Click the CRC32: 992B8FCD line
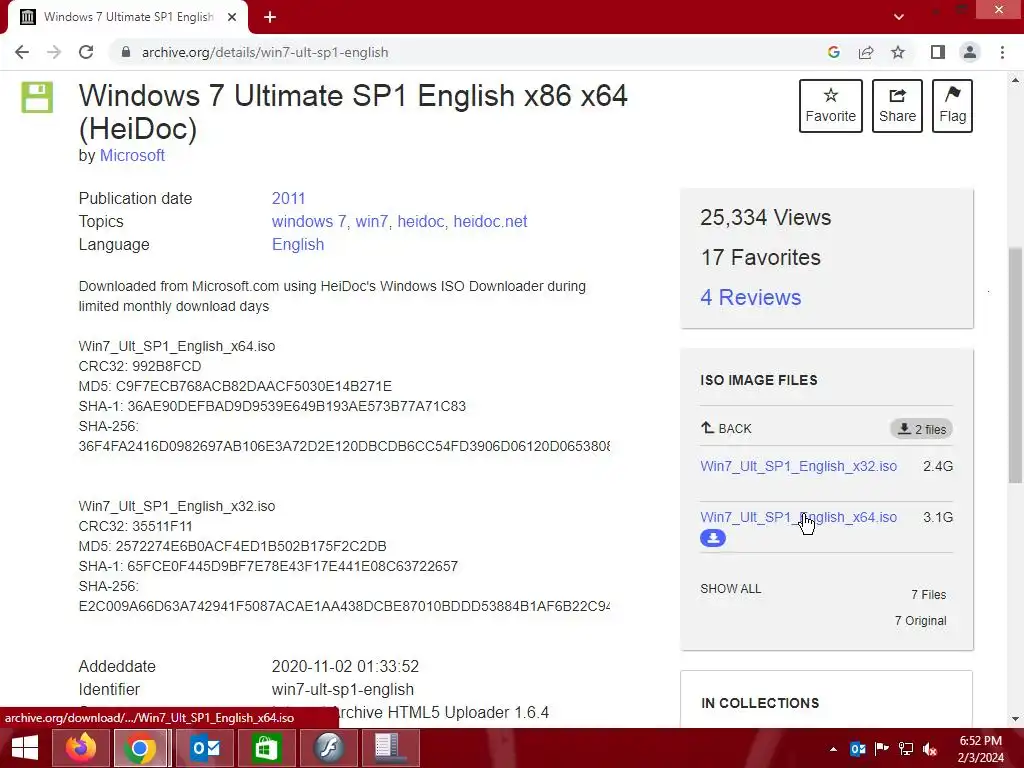Viewport: 1024px width, 768px height. pos(140,366)
